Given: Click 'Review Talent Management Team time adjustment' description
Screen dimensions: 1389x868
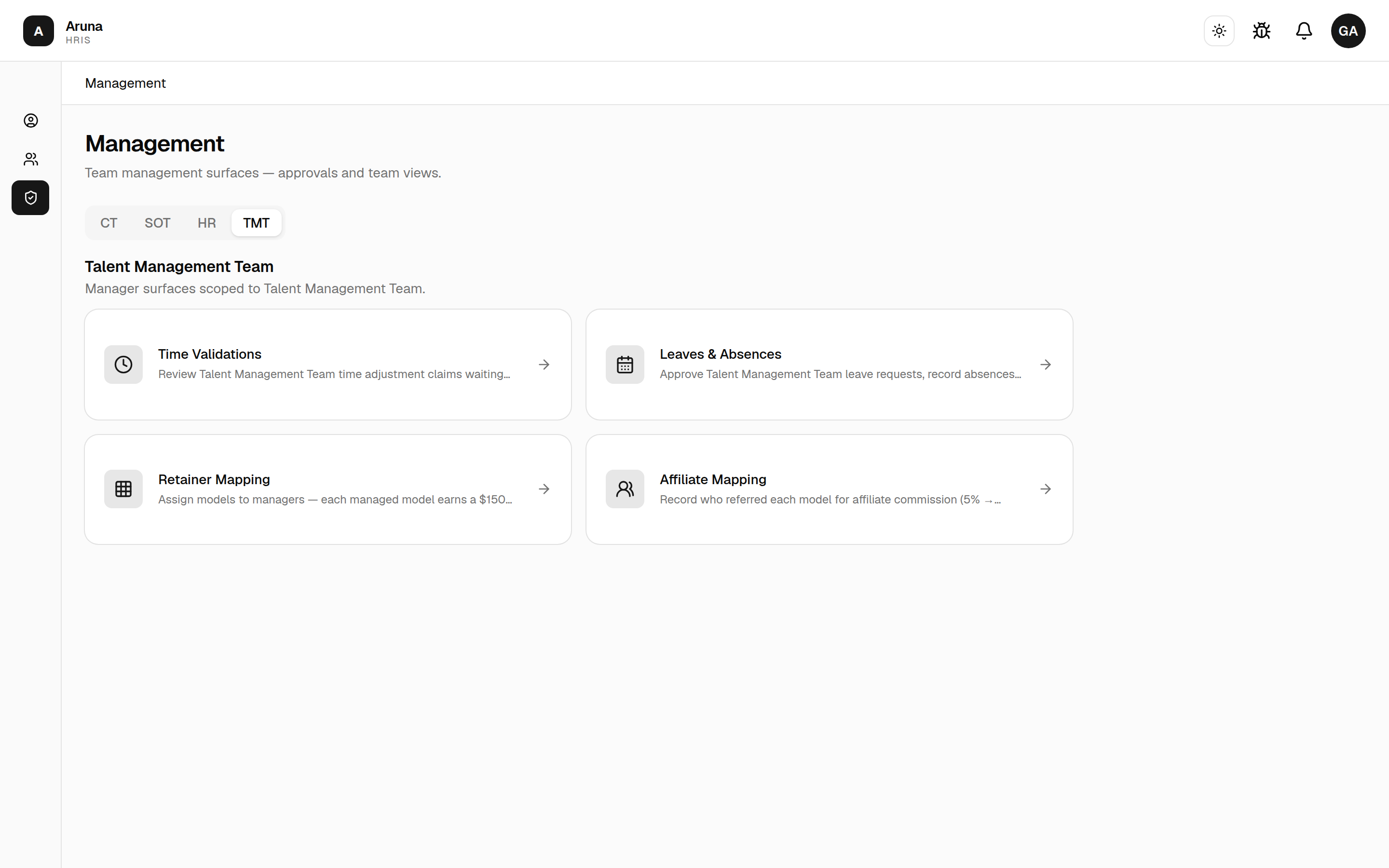Looking at the screenshot, I should pos(334,374).
